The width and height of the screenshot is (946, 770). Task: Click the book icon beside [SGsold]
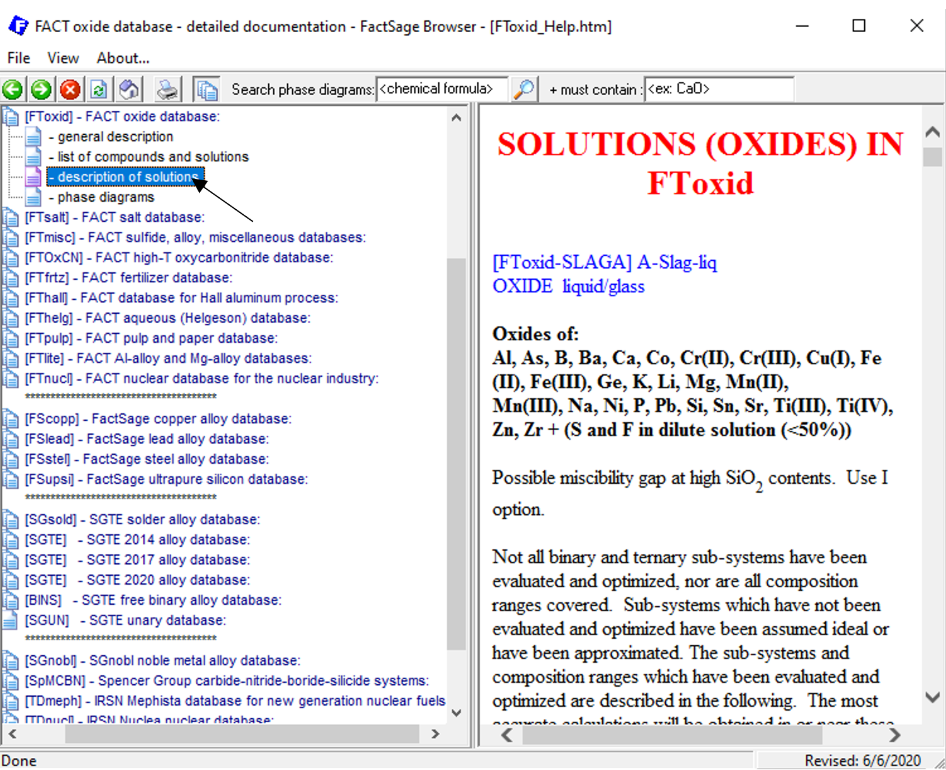11,520
